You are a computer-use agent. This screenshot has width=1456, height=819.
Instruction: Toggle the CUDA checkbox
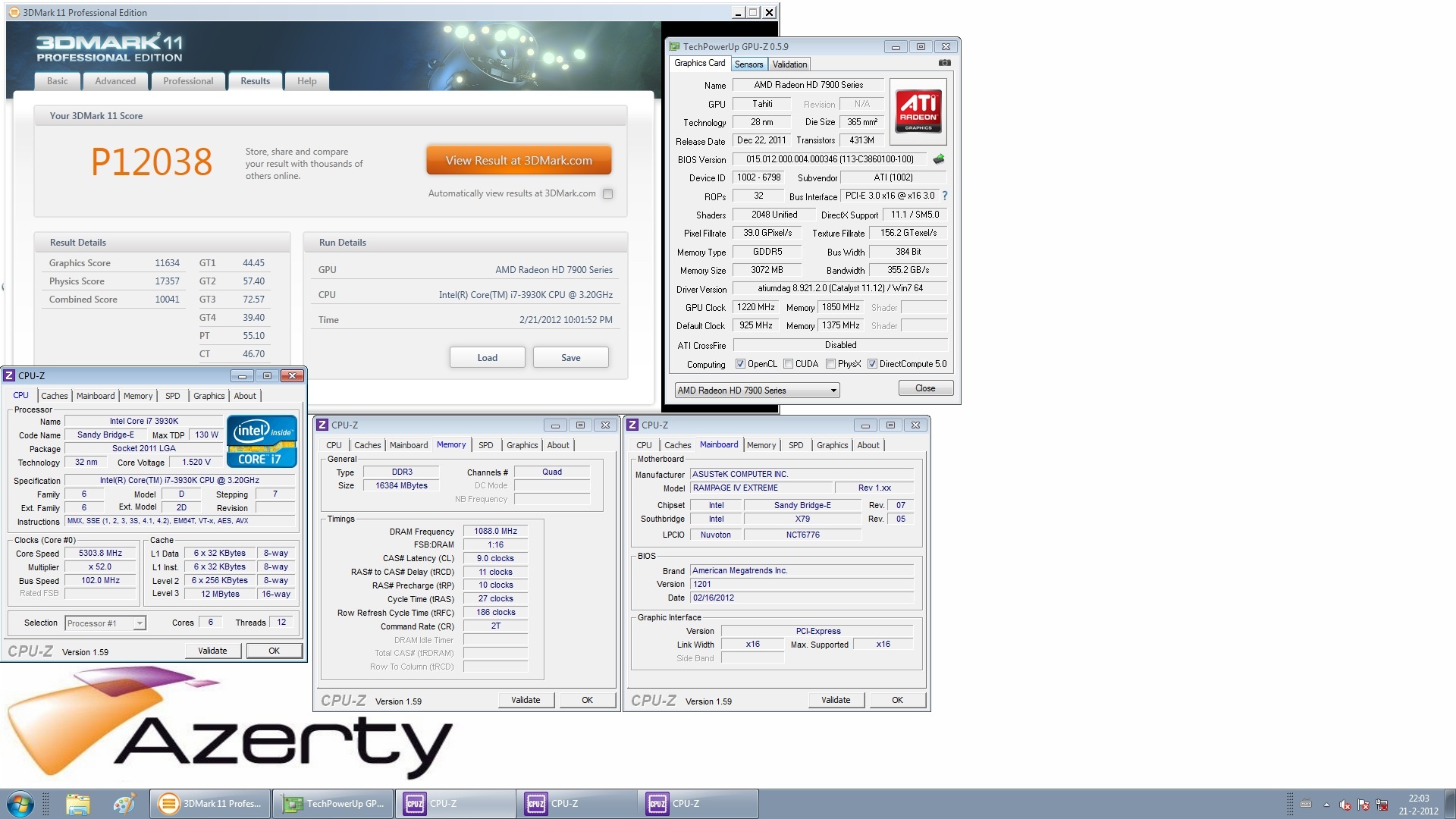click(x=789, y=364)
